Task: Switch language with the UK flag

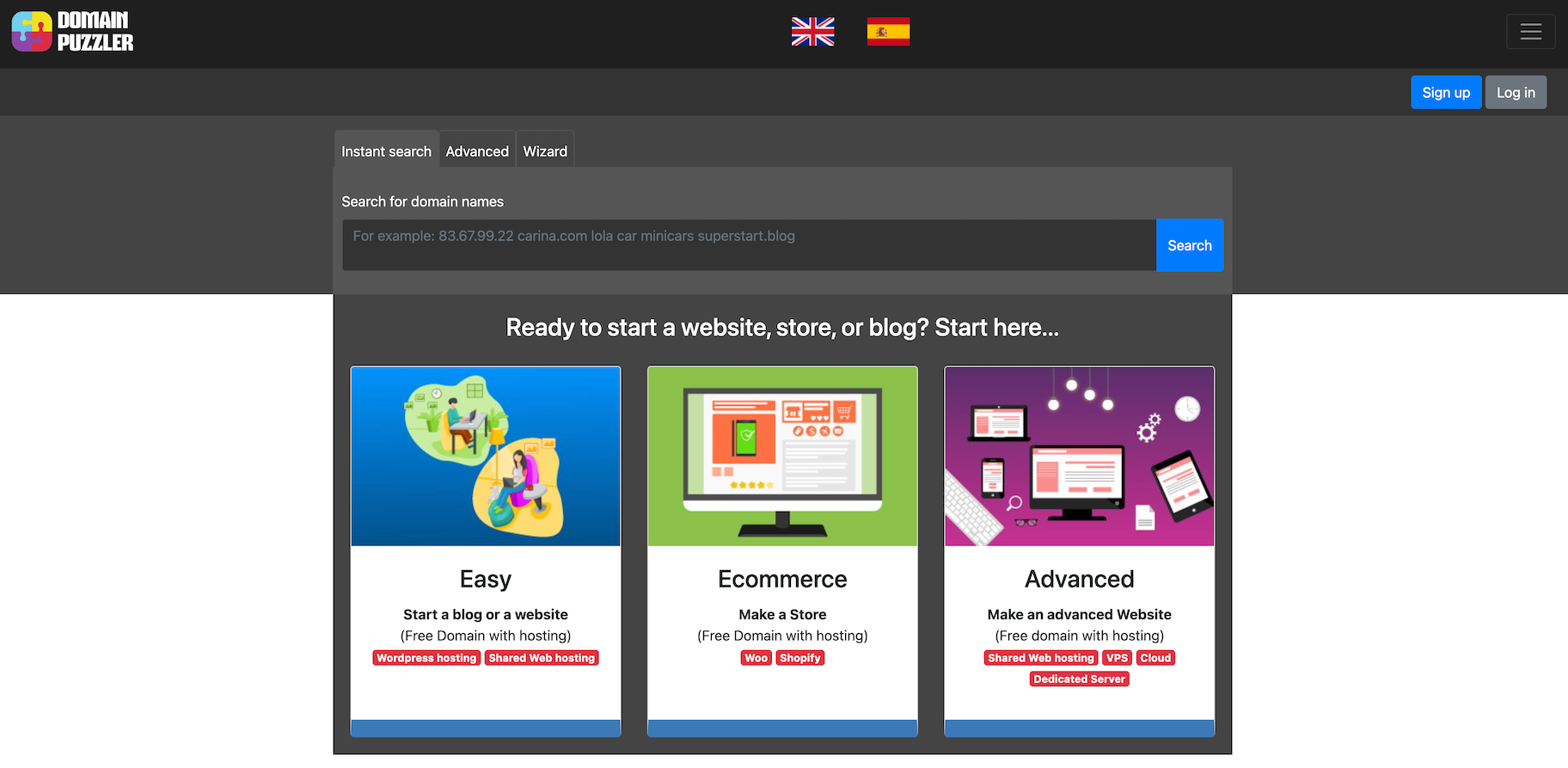Action: click(812, 32)
